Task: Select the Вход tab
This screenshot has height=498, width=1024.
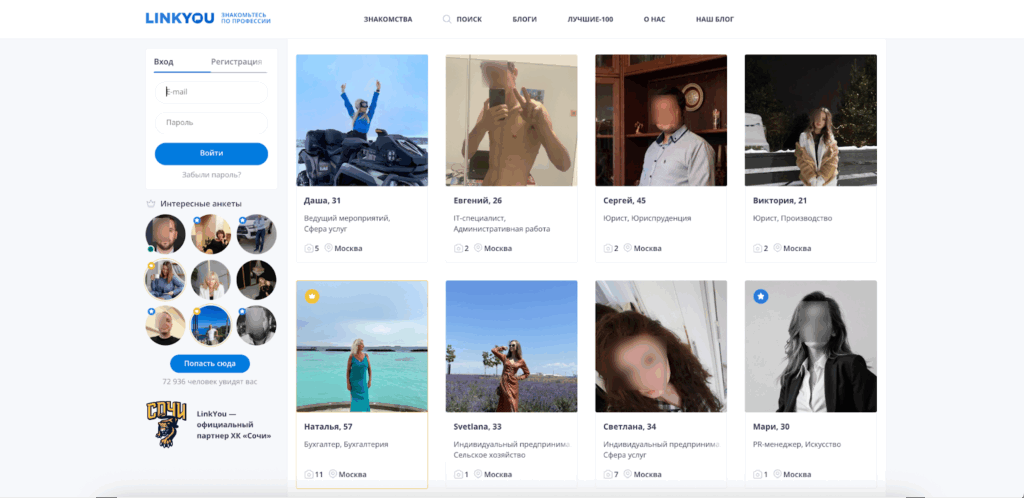Action: pyautogui.click(x=164, y=62)
